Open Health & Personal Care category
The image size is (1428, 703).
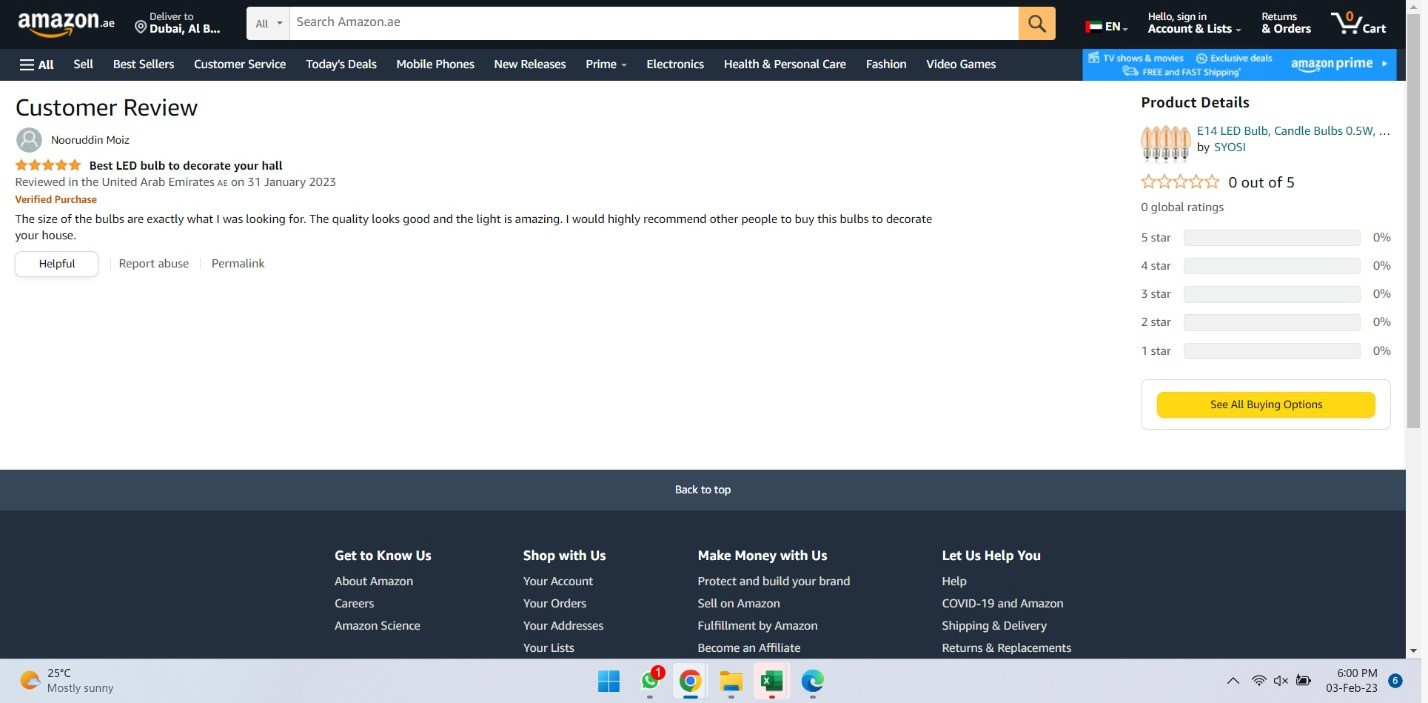pyautogui.click(x=785, y=64)
